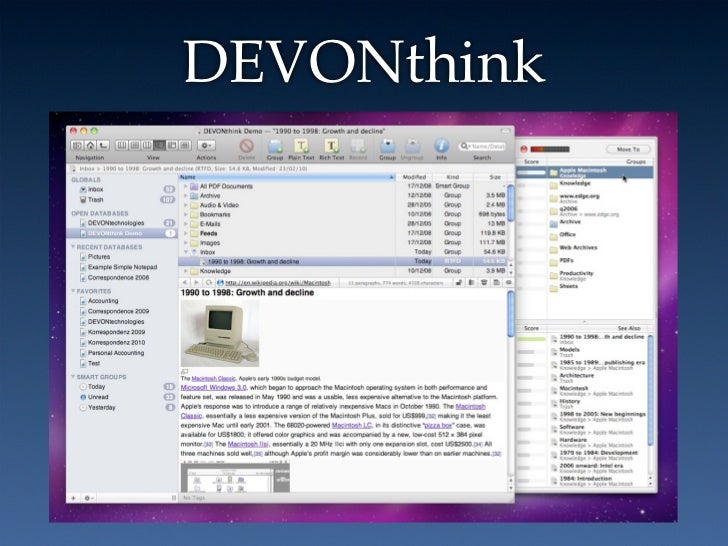Viewport: 728px width, 546px height.
Task: Select DEVONtechnologies under Open Databases
Action: (116, 223)
